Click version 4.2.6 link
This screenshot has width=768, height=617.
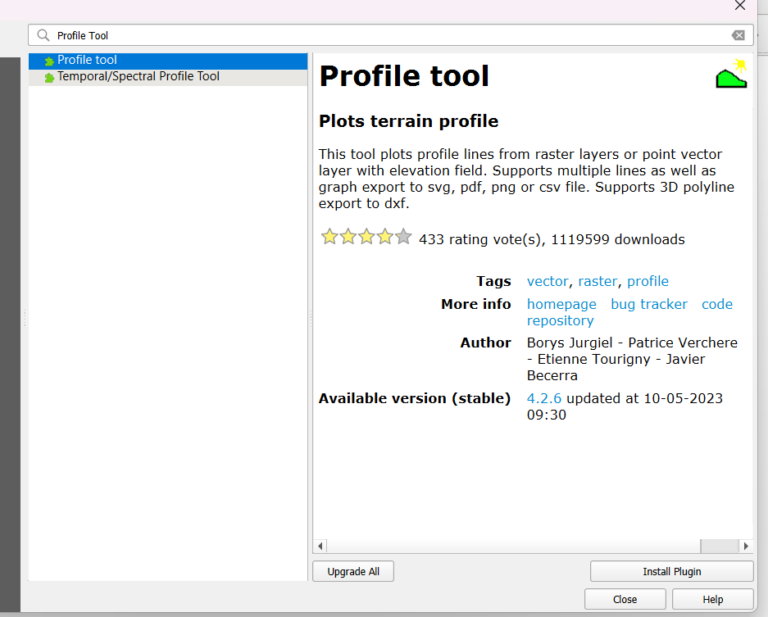coord(544,398)
